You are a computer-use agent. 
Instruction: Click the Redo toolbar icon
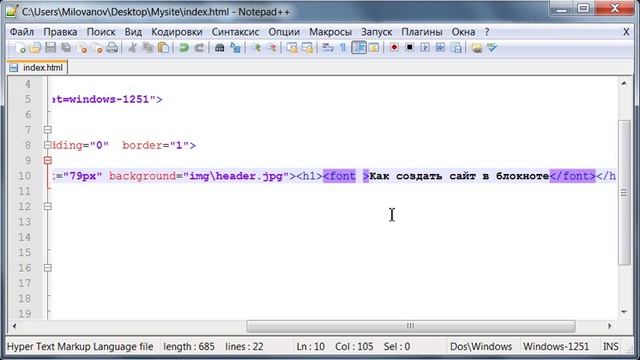199,48
